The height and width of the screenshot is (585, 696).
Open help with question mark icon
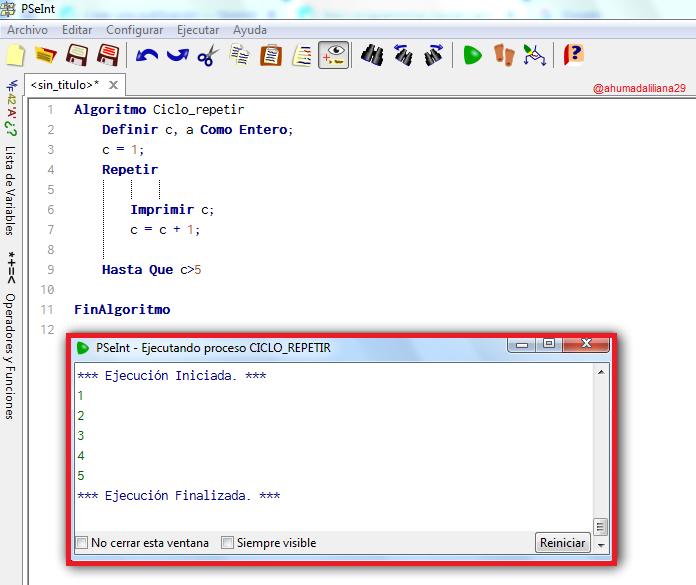tap(573, 55)
